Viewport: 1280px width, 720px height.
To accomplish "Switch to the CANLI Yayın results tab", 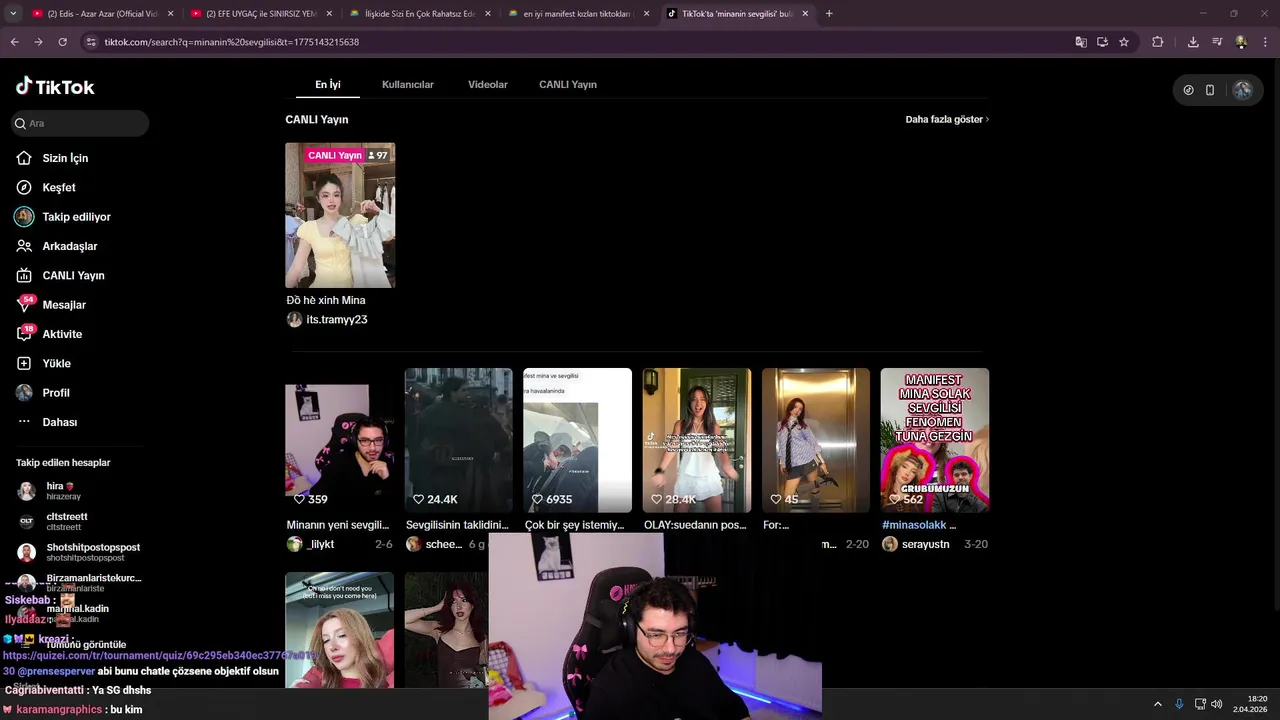I will coord(568,84).
